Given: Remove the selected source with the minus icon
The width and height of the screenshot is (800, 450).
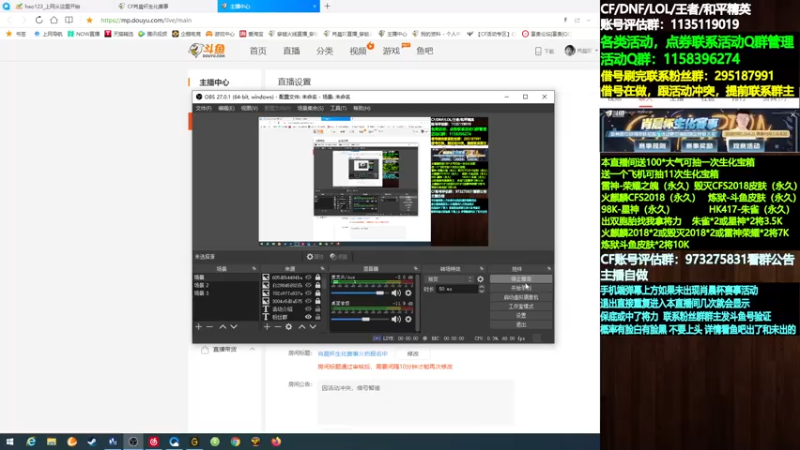Looking at the screenshot, I should tap(278, 327).
